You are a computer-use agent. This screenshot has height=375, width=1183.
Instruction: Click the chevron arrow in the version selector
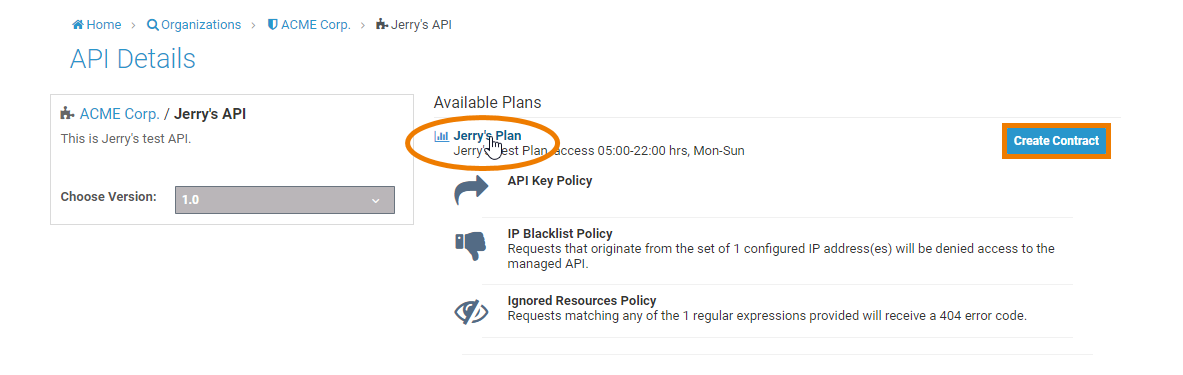376,201
